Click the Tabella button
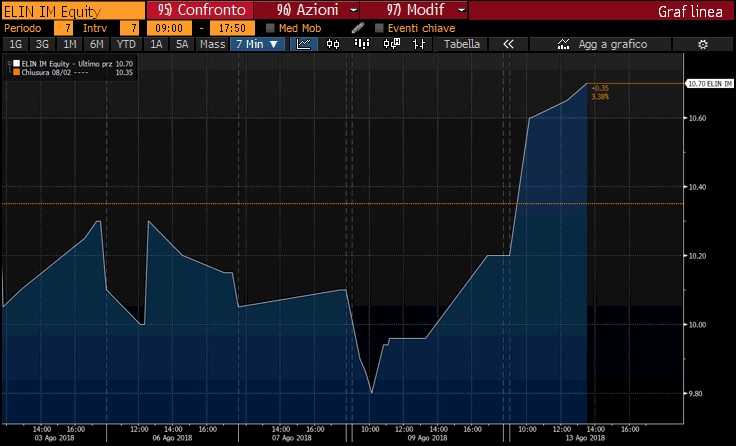This screenshot has height=446, width=737. pyautogui.click(x=462, y=44)
